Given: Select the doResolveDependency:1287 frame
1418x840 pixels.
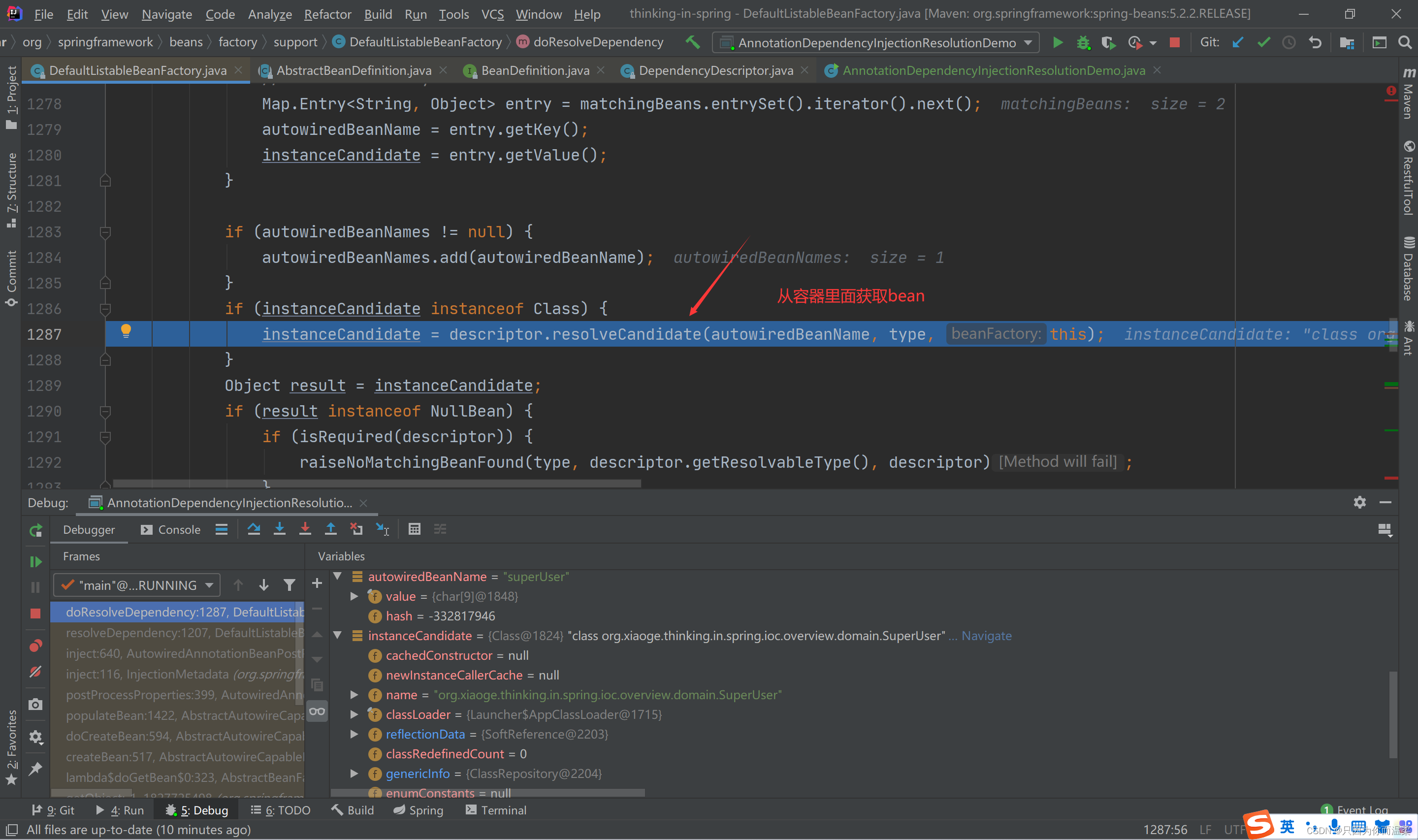Looking at the screenshot, I should [183, 611].
